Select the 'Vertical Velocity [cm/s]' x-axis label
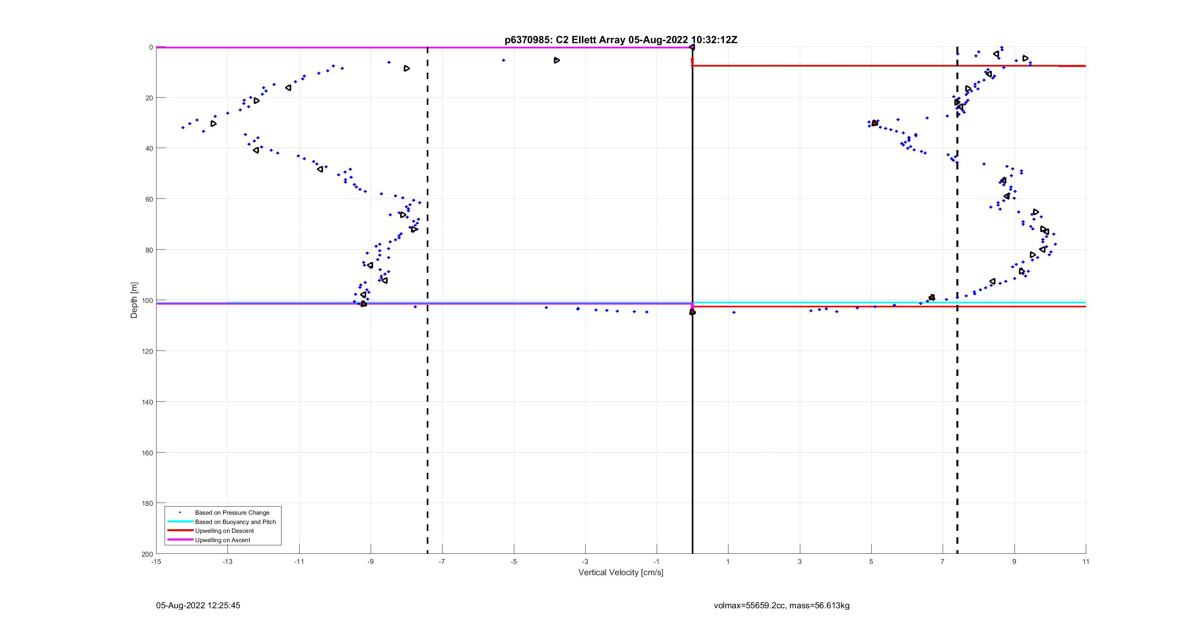 (x=621, y=573)
